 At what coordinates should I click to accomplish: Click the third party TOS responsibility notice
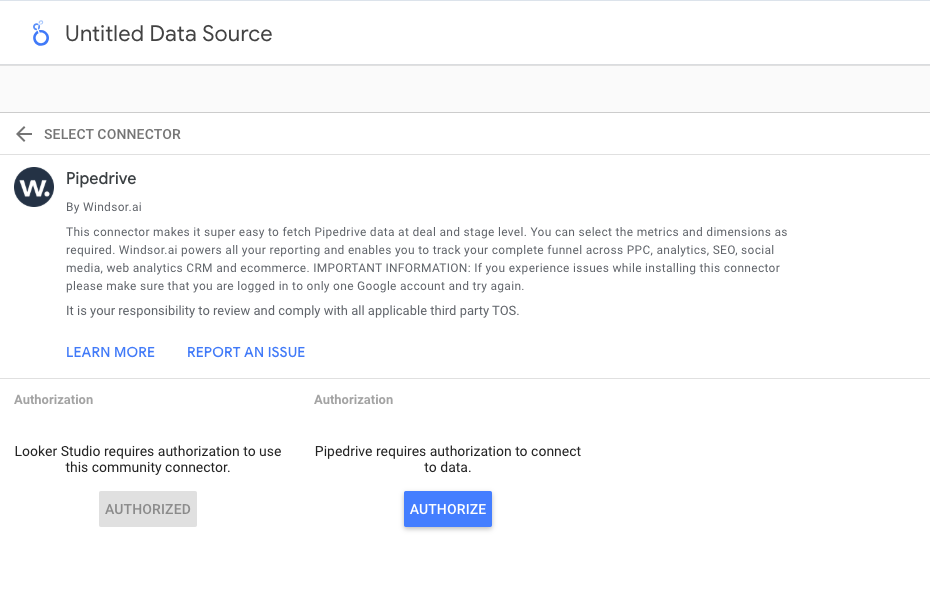click(292, 311)
